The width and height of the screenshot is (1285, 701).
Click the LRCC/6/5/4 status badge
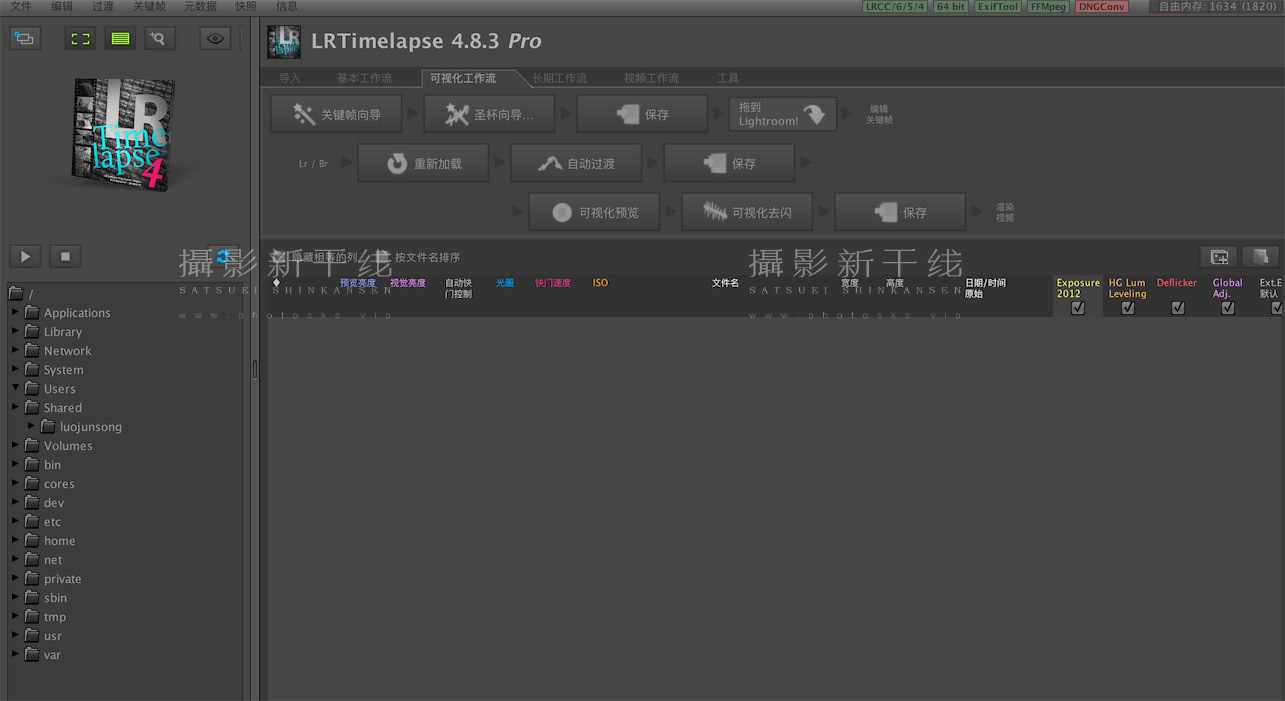point(895,7)
